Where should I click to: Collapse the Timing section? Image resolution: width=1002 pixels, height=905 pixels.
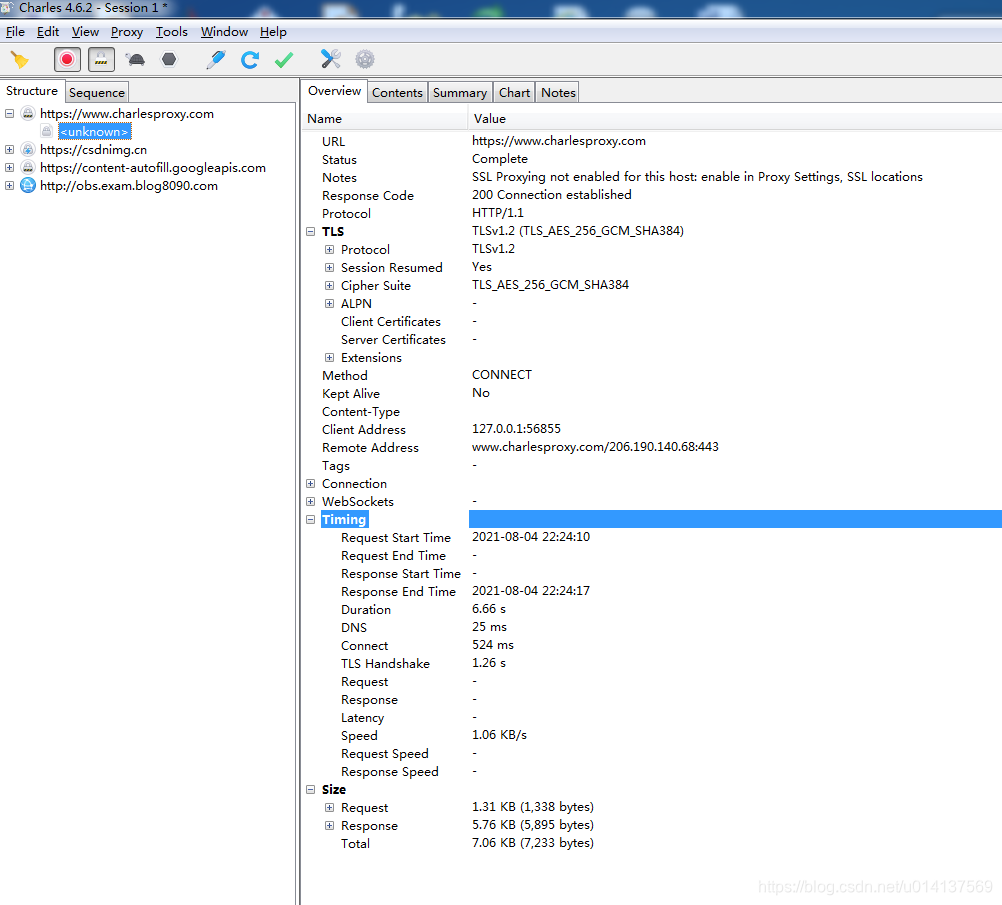[311, 519]
